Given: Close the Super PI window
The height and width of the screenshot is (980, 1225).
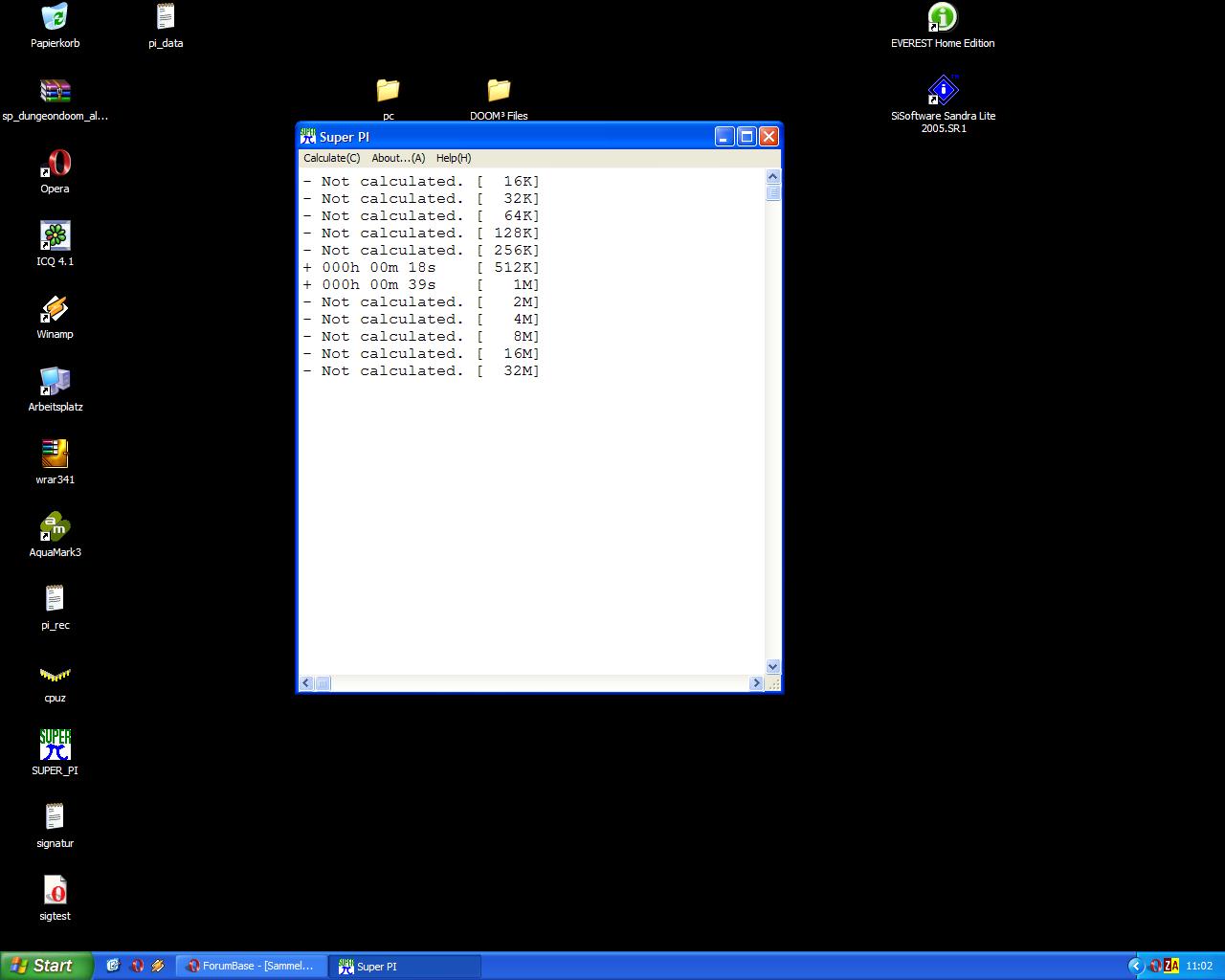Looking at the screenshot, I should click(x=768, y=137).
